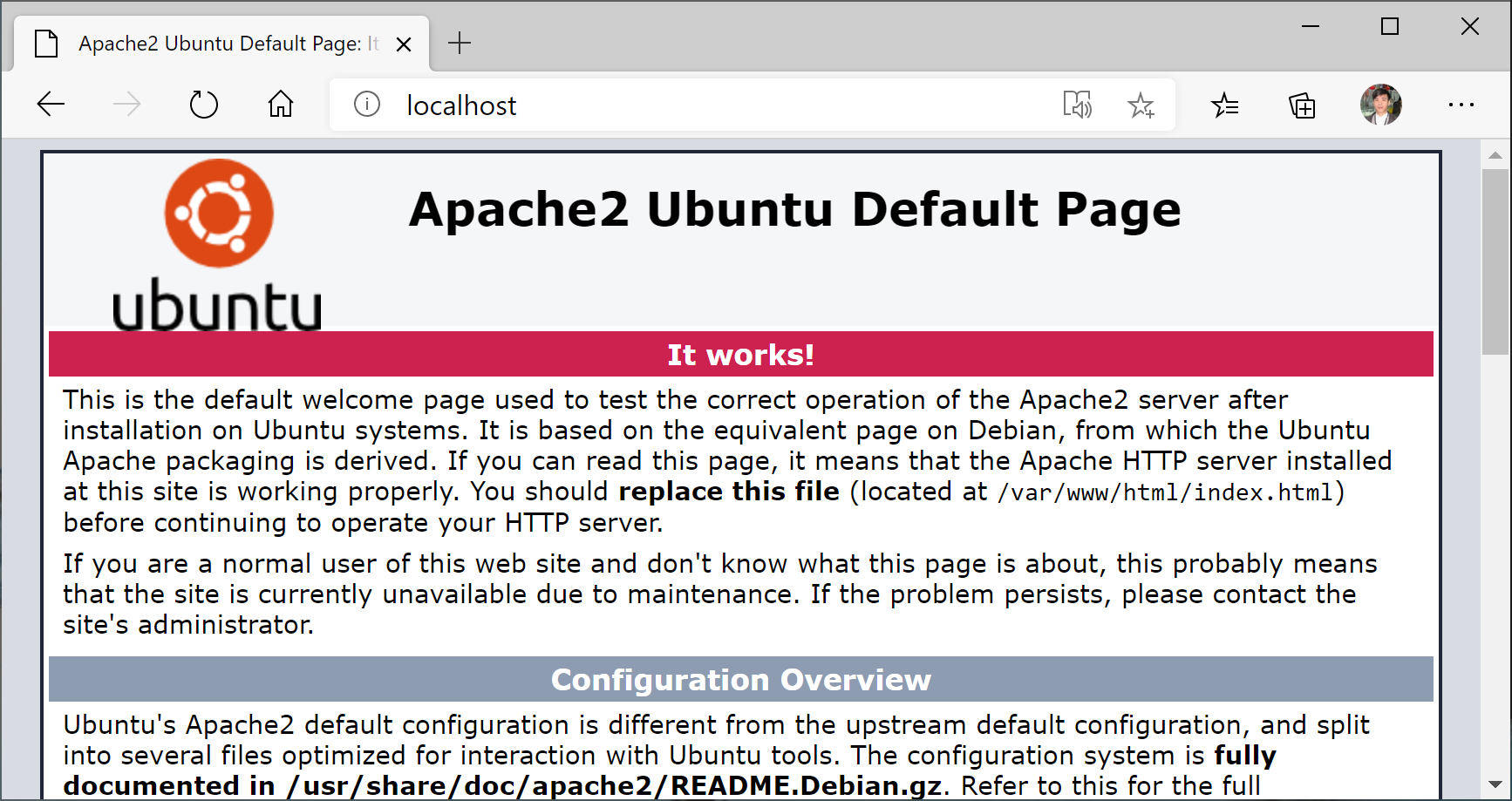Screen dimensions: 1512x801
Task: Click the scrollbar down arrow
Action: 1495,784
